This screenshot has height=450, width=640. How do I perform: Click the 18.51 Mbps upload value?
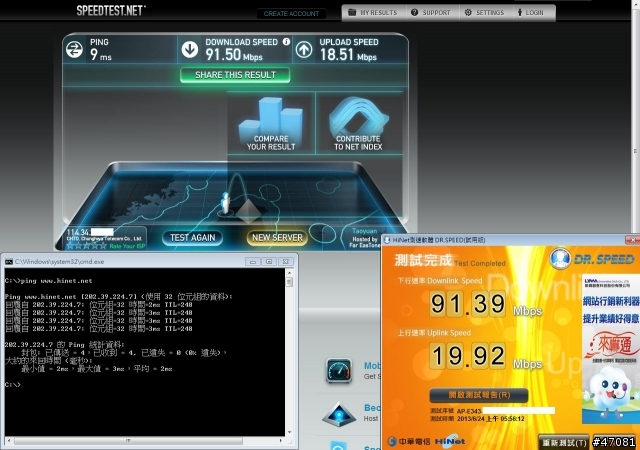pos(348,54)
